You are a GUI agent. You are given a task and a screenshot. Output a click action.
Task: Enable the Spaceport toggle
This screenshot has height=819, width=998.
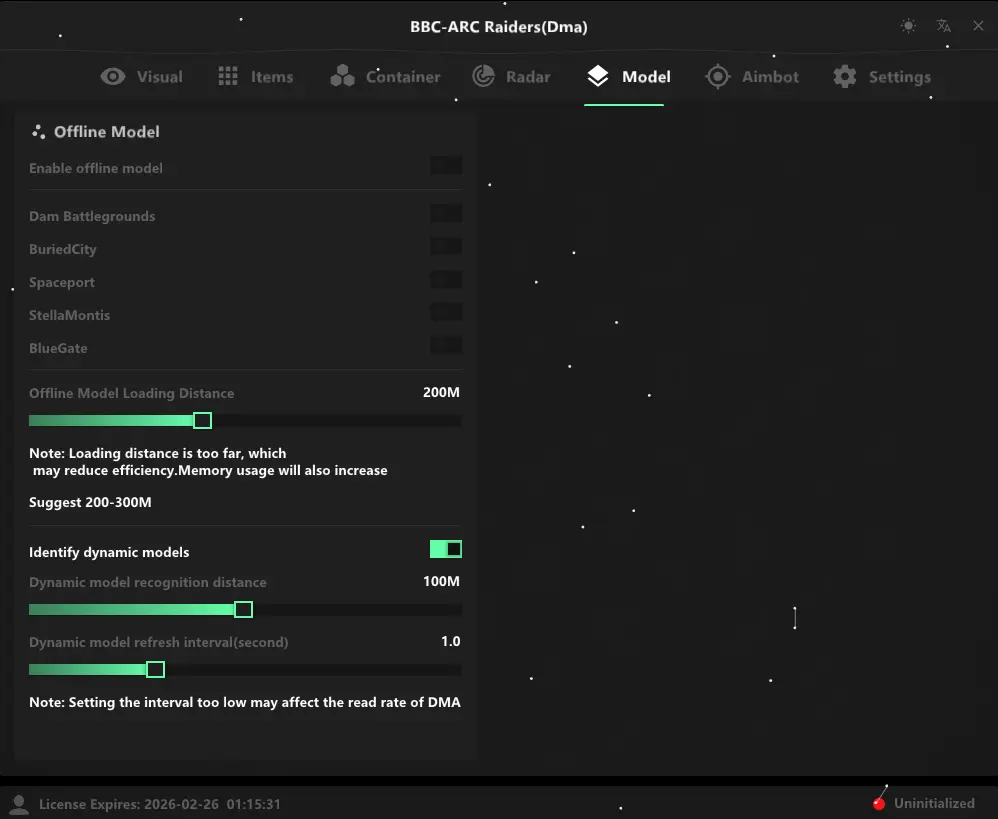[x=445, y=279]
